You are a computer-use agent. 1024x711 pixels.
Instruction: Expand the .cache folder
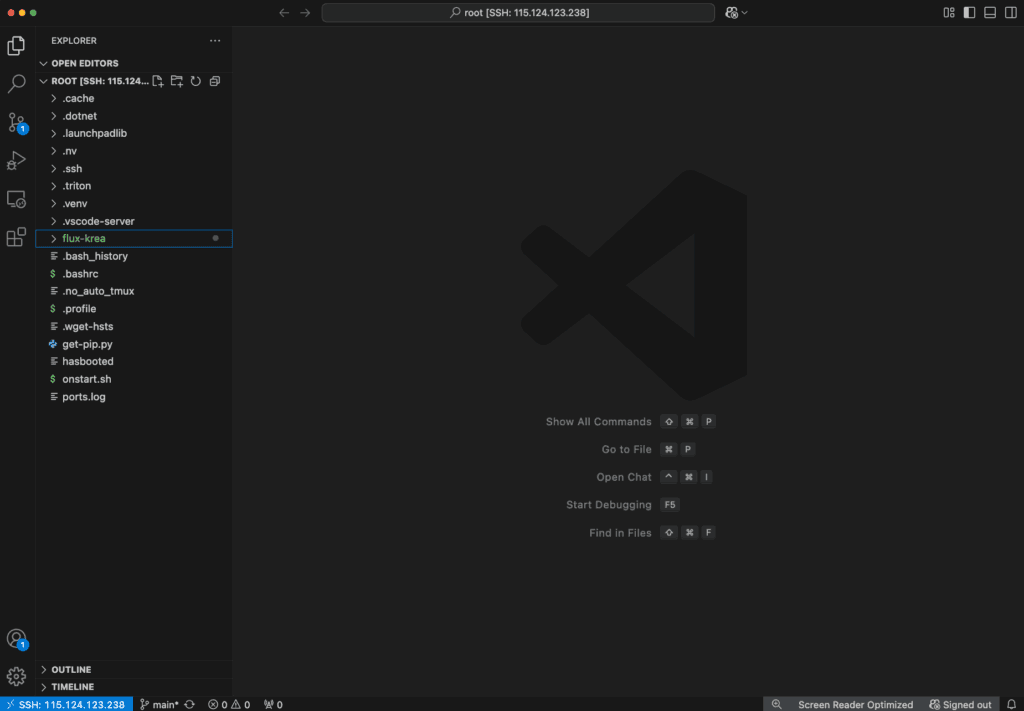(x=134, y=99)
